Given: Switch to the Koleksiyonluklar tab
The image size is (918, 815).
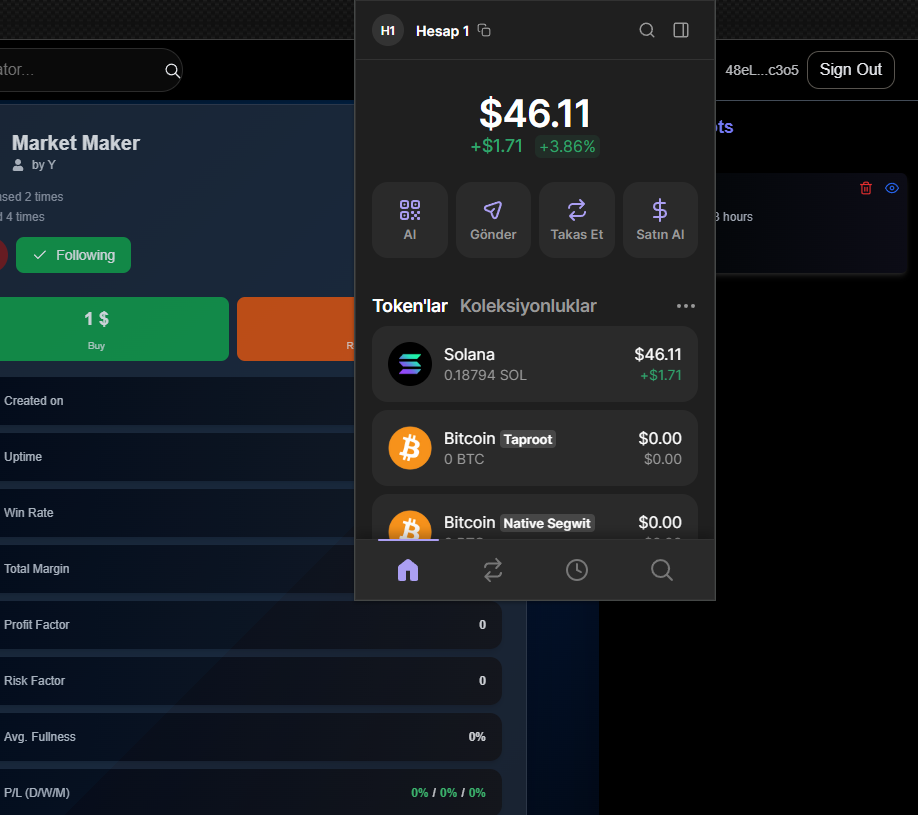Looking at the screenshot, I should [528, 306].
